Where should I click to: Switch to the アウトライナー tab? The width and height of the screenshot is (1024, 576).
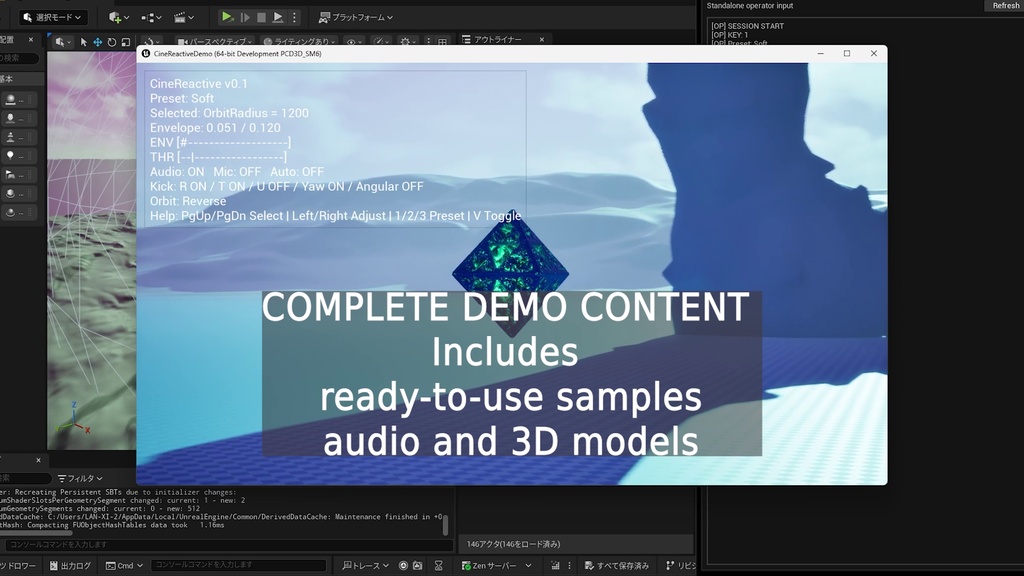[x=497, y=40]
